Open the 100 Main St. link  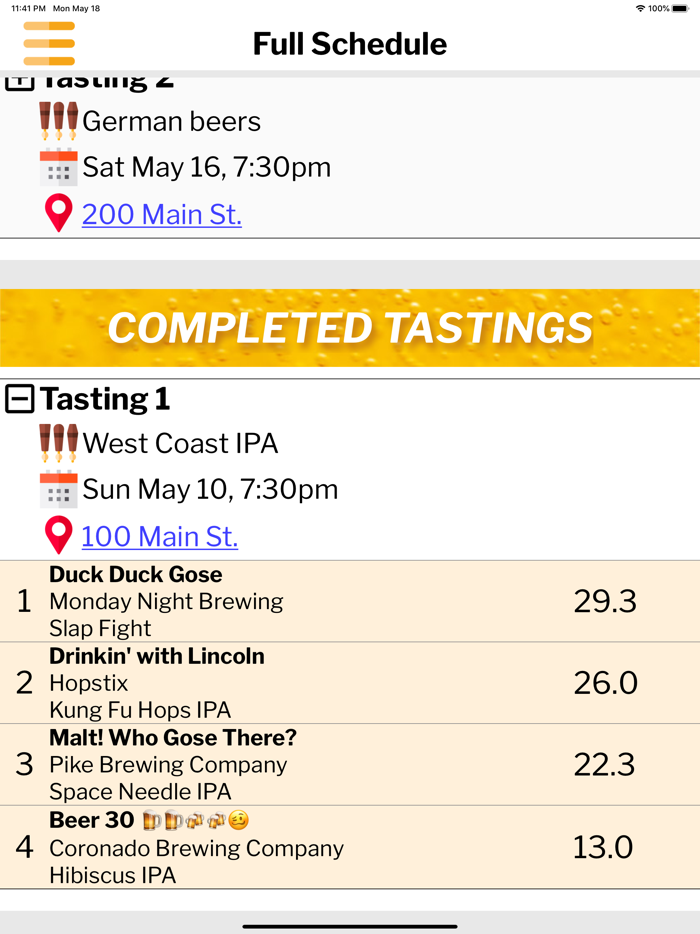tap(159, 536)
